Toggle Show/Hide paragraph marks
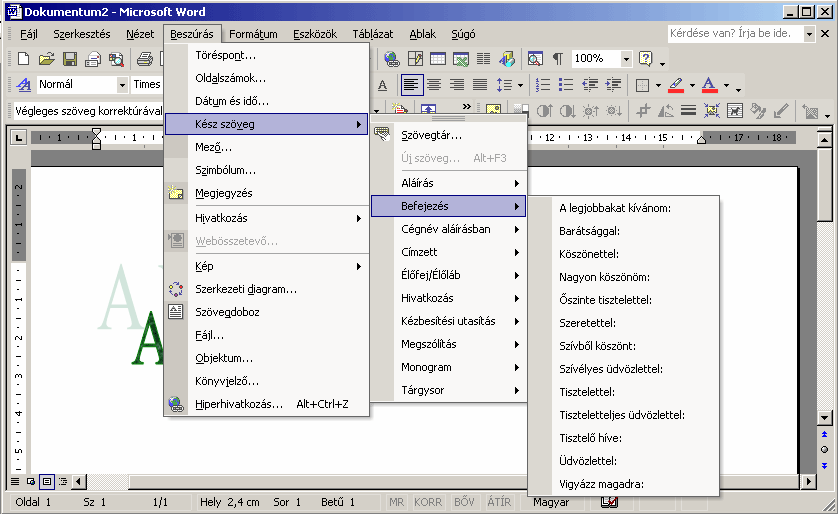 point(557,59)
